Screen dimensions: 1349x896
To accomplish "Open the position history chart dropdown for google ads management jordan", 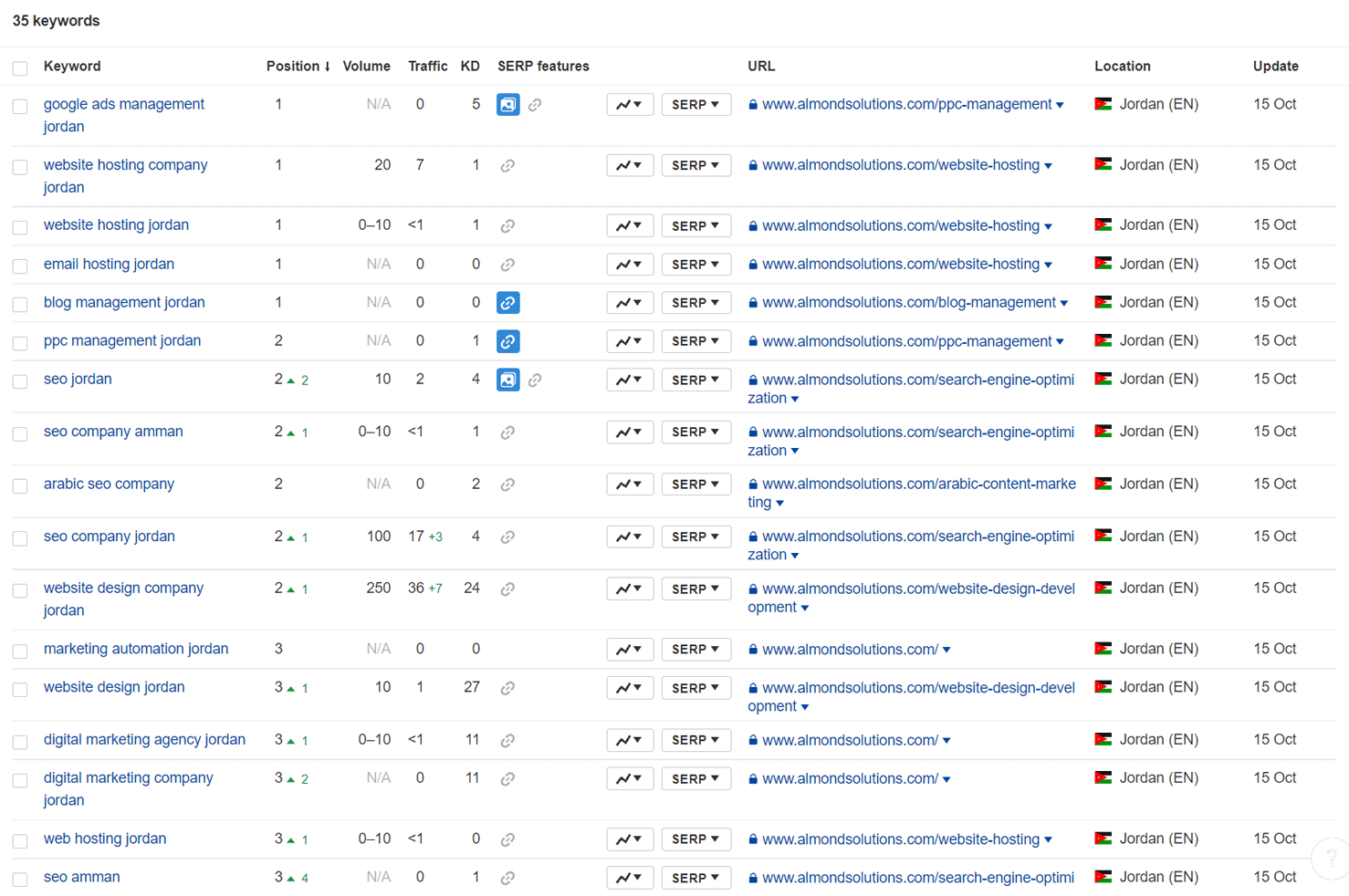I will point(630,105).
